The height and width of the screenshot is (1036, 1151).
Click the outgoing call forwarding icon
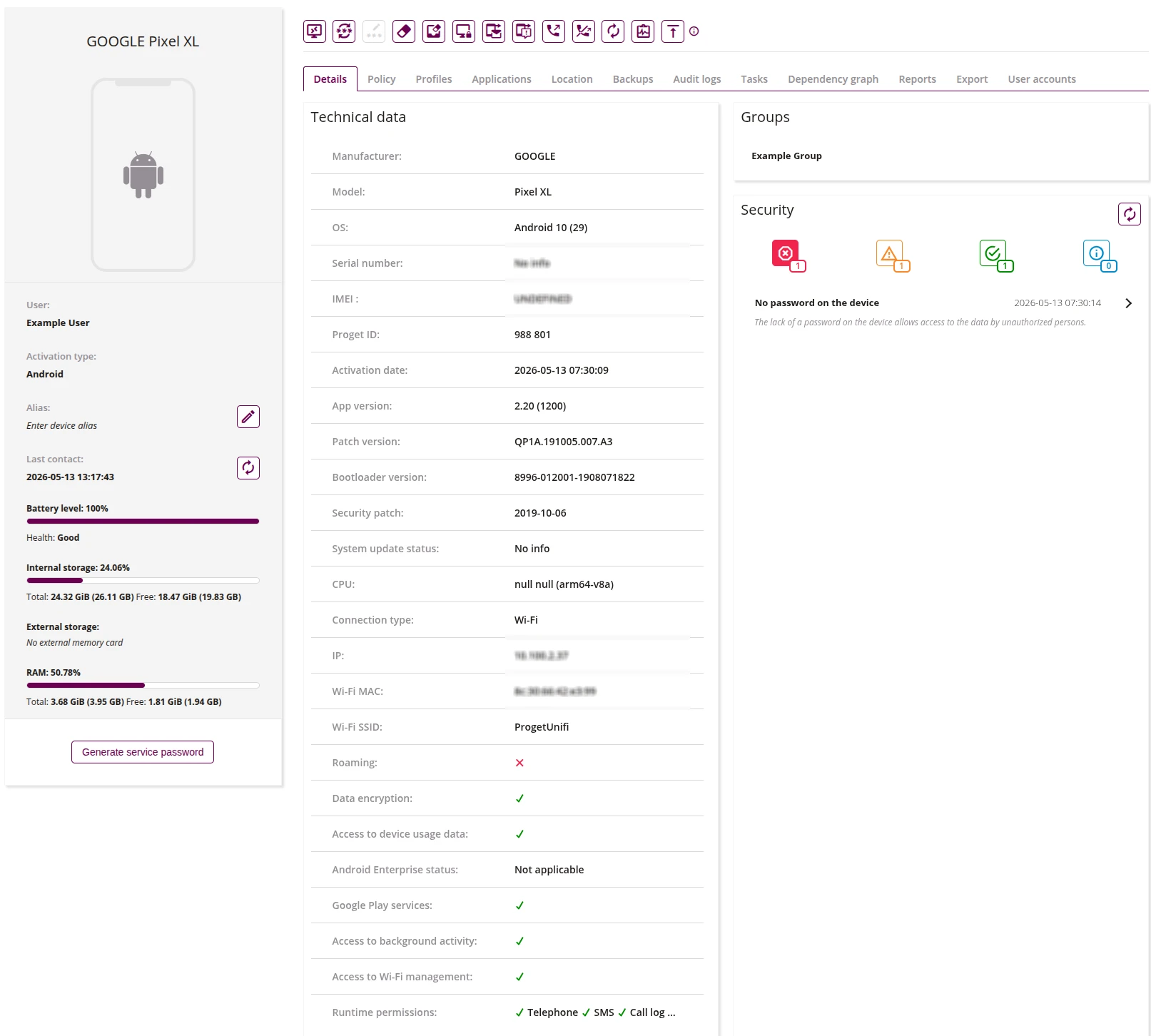[x=554, y=31]
